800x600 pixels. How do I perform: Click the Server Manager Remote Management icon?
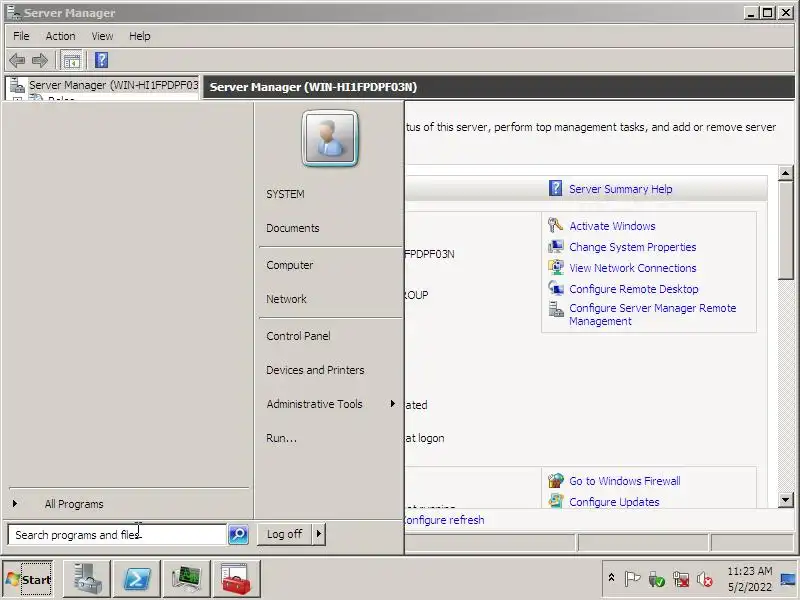555,309
